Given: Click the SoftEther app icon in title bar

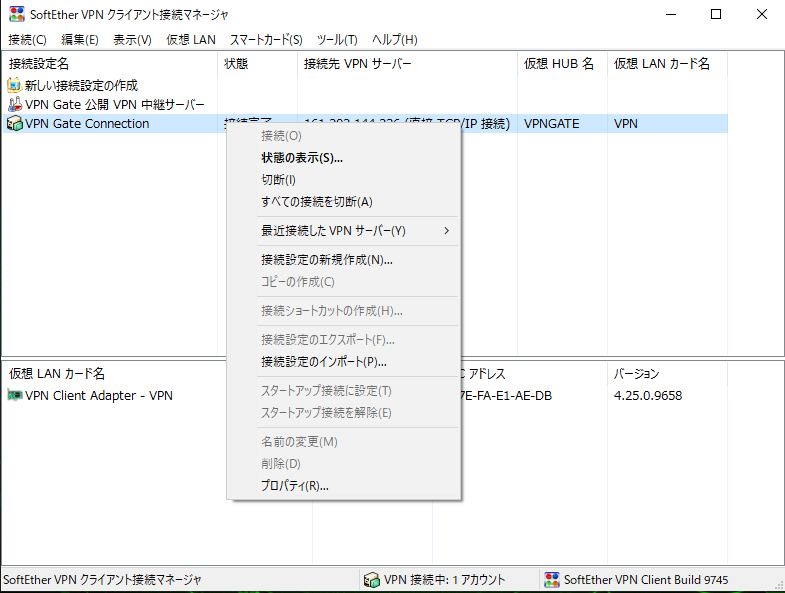Looking at the screenshot, I should 16,15.
